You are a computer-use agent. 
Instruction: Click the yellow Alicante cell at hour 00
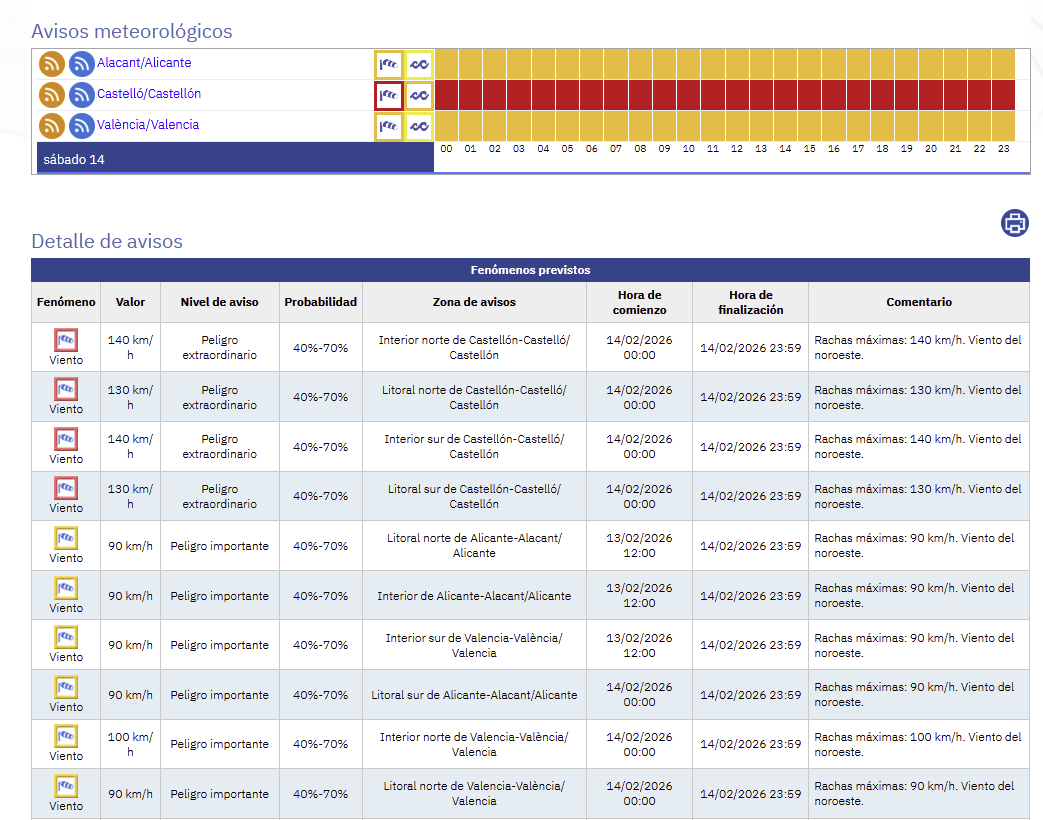click(446, 65)
